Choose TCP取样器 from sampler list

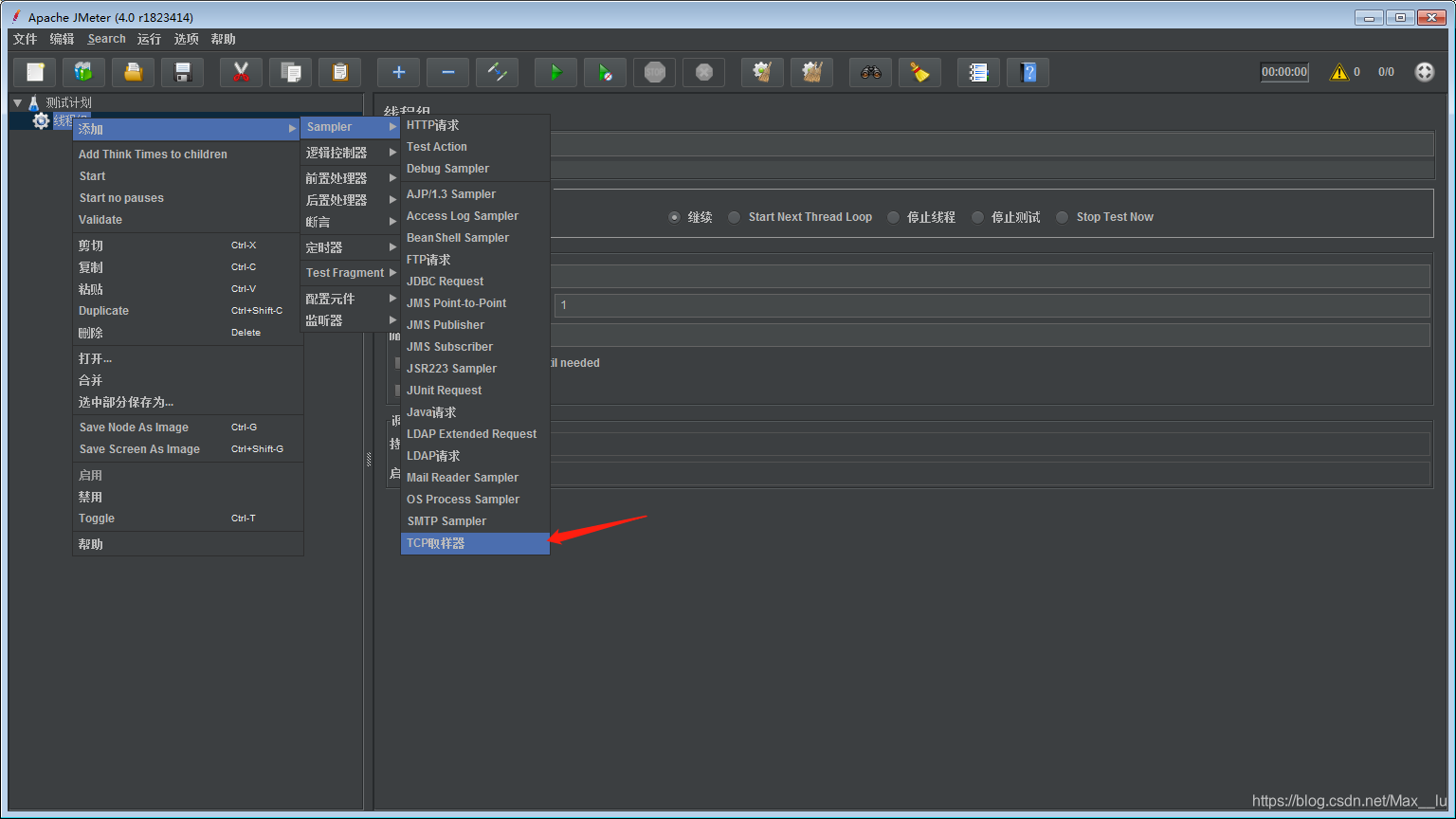475,543
